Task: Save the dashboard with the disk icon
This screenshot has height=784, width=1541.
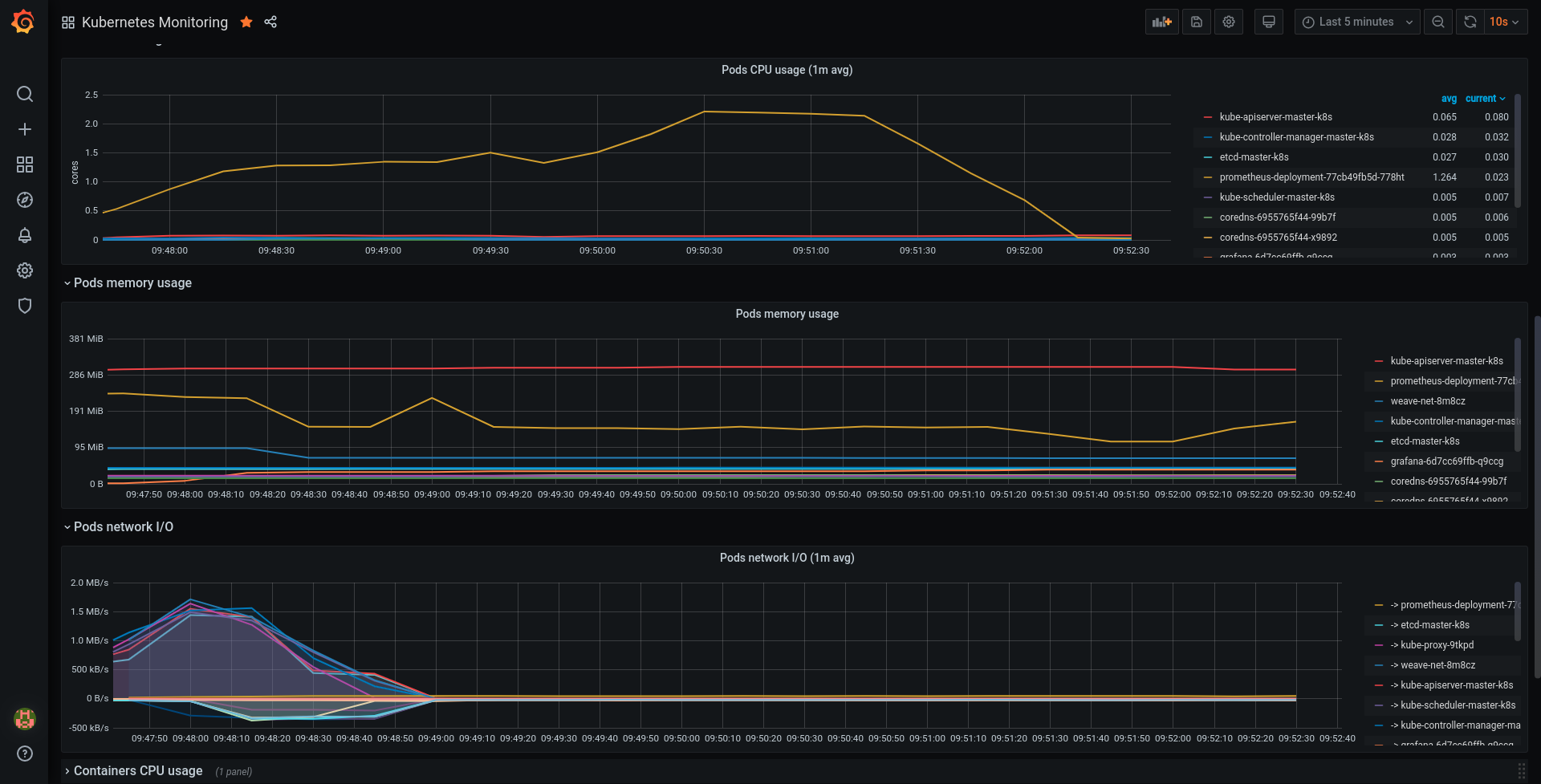Action: tap(1197, 22)
